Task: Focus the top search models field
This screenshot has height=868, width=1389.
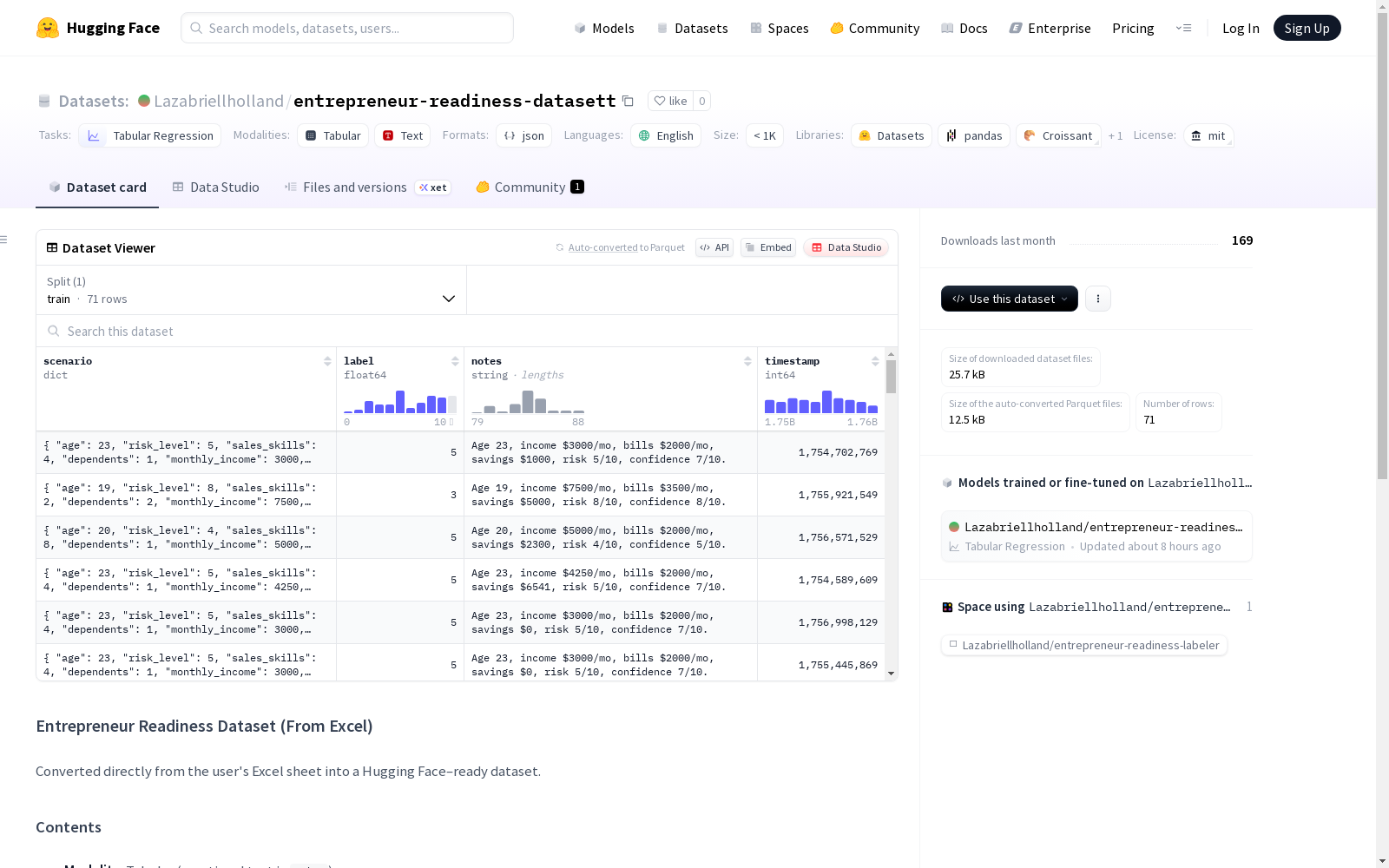Action: point(347,28)
